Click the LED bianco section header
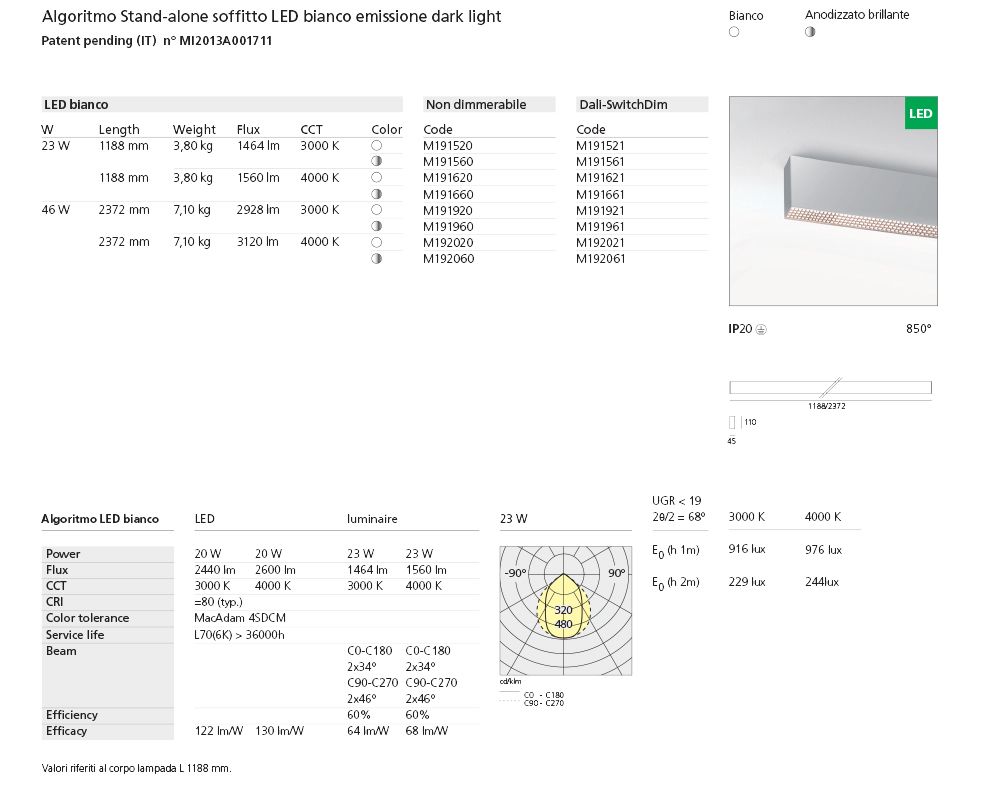Image resolution: width=981 pixels, height=802 pixels. click(76, 104)
